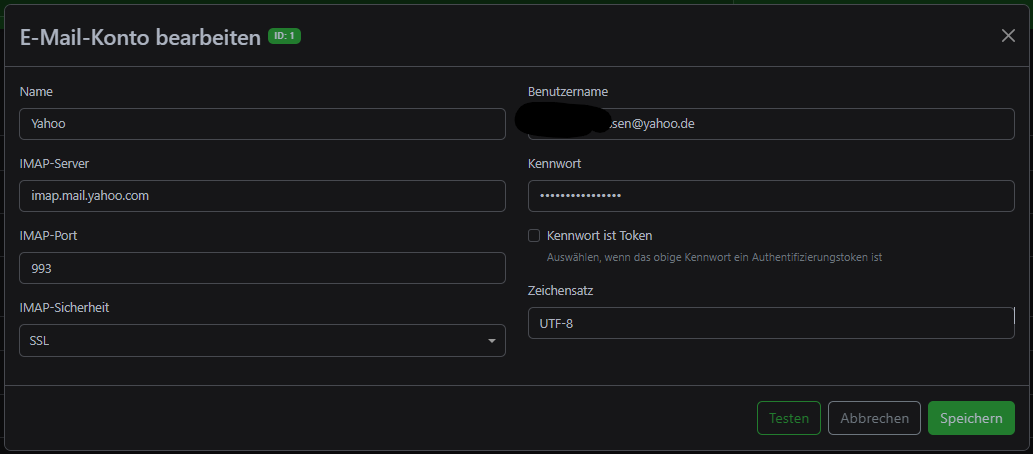1033x454 pixels.
Task: Click the 'Kennwort ist Token' label text
Action: click(600, 236)
